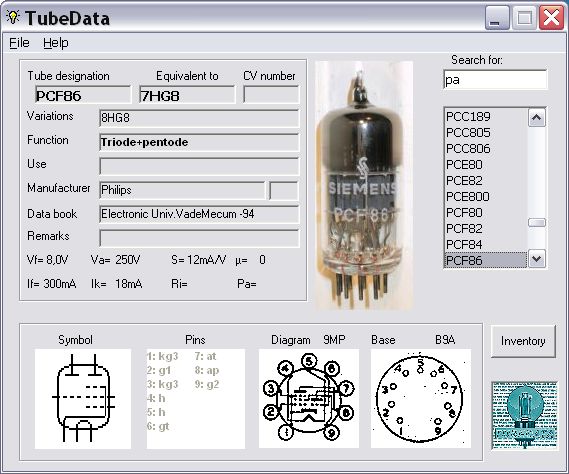The height and width of the screenshot is (474, 569).
Task: Minimize the TubeData window
Action: pyautogui.click(x=497, y=18)
